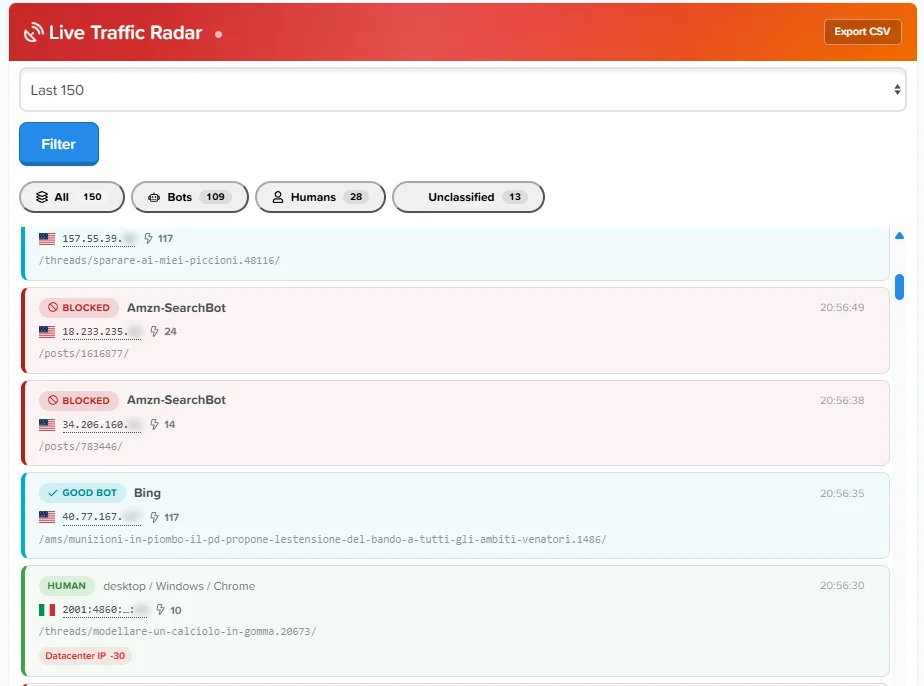Image resolution: width=924 pixels, height=686 pixels.
Task: Click path /threads/modellare-un-calciolo-in-gomma.20673/
Action: click(x=177, y=632)
